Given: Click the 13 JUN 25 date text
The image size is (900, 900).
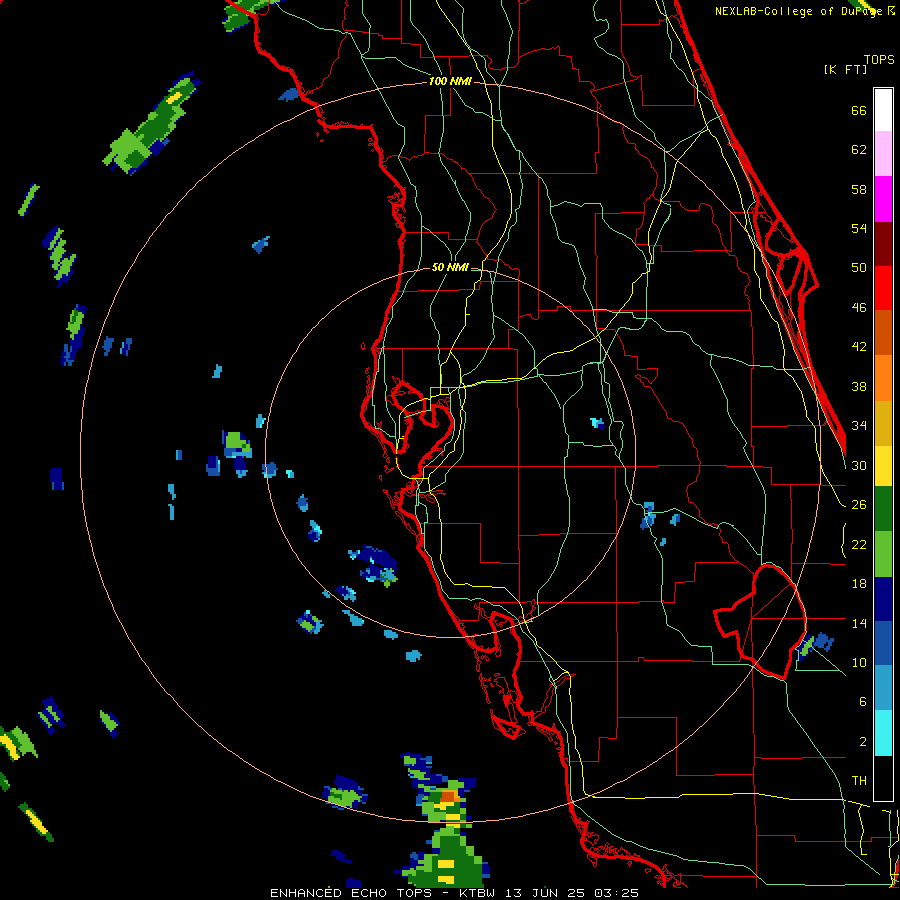Looking at the screenshot, I should 545,893.
